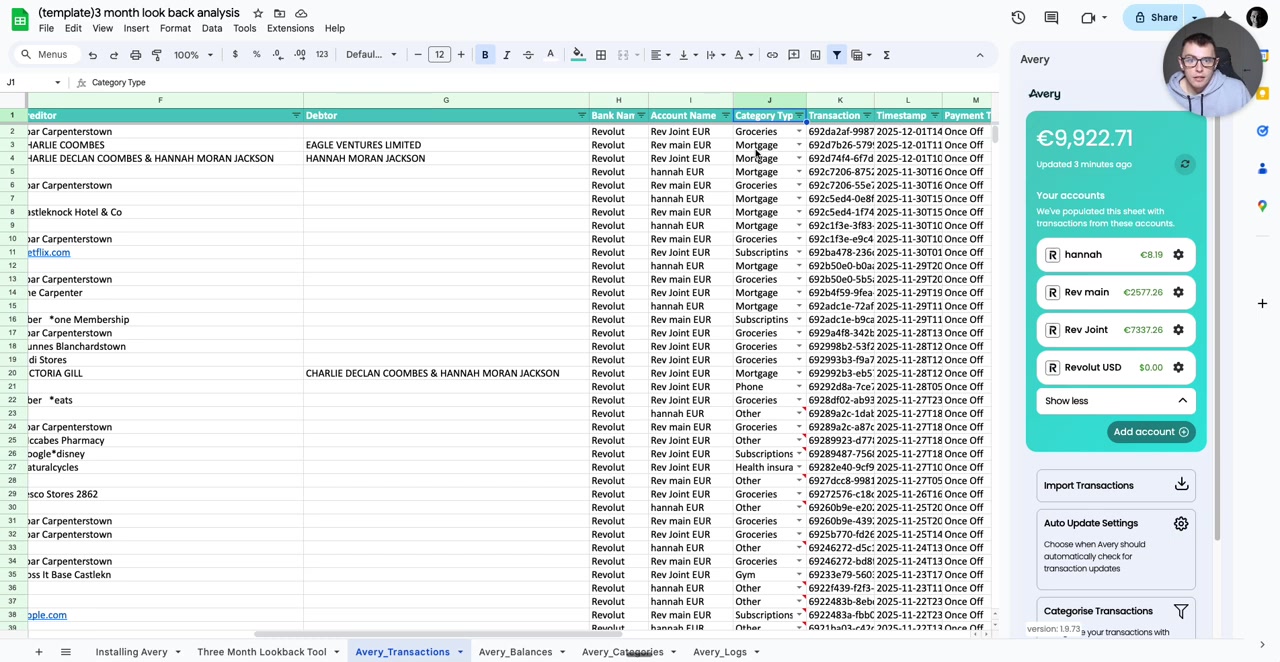
Task: Collapse the Show less accounts section
Action: coord(1115,400)
